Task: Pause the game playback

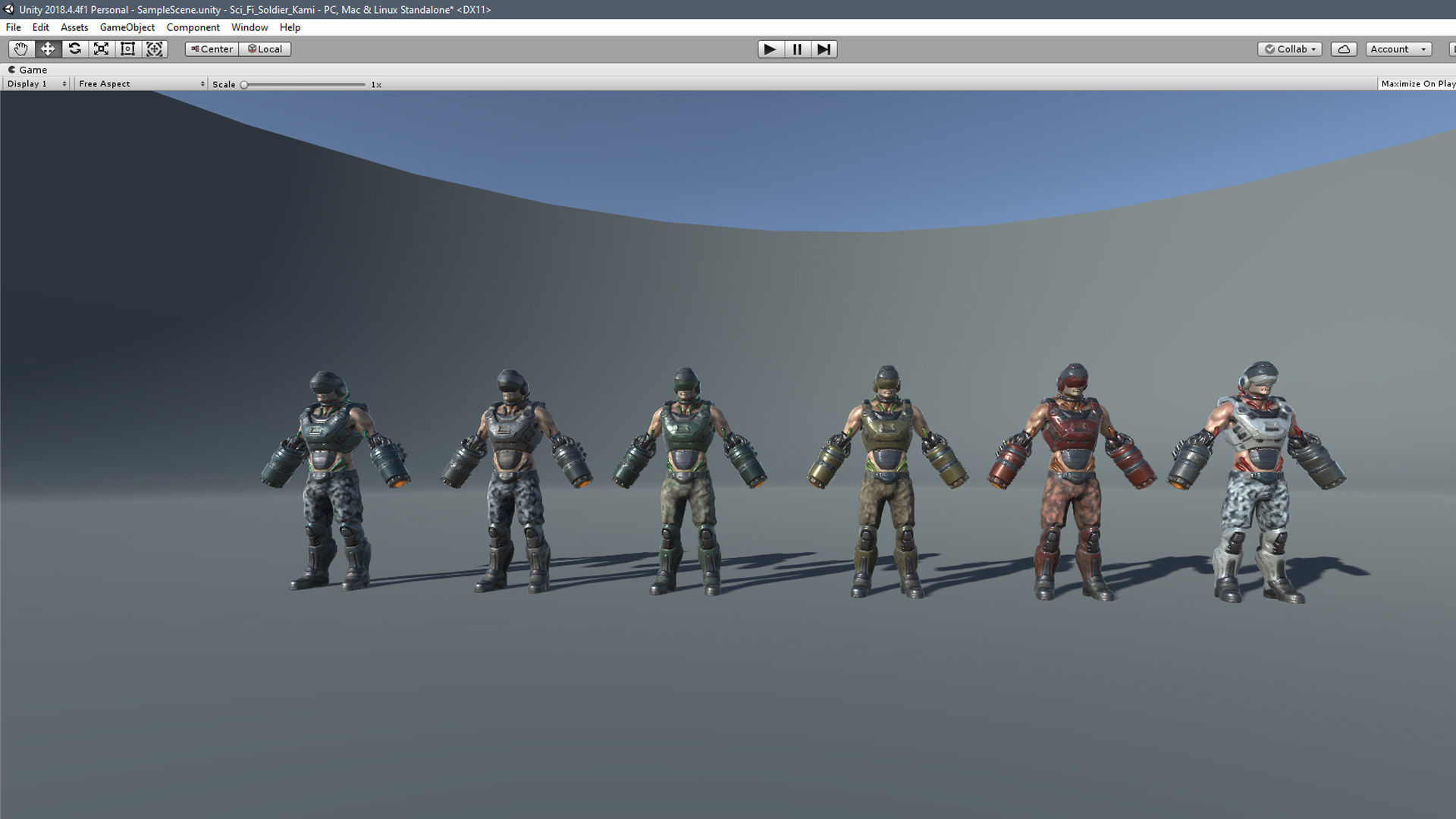Action: (x=797, y=49)
